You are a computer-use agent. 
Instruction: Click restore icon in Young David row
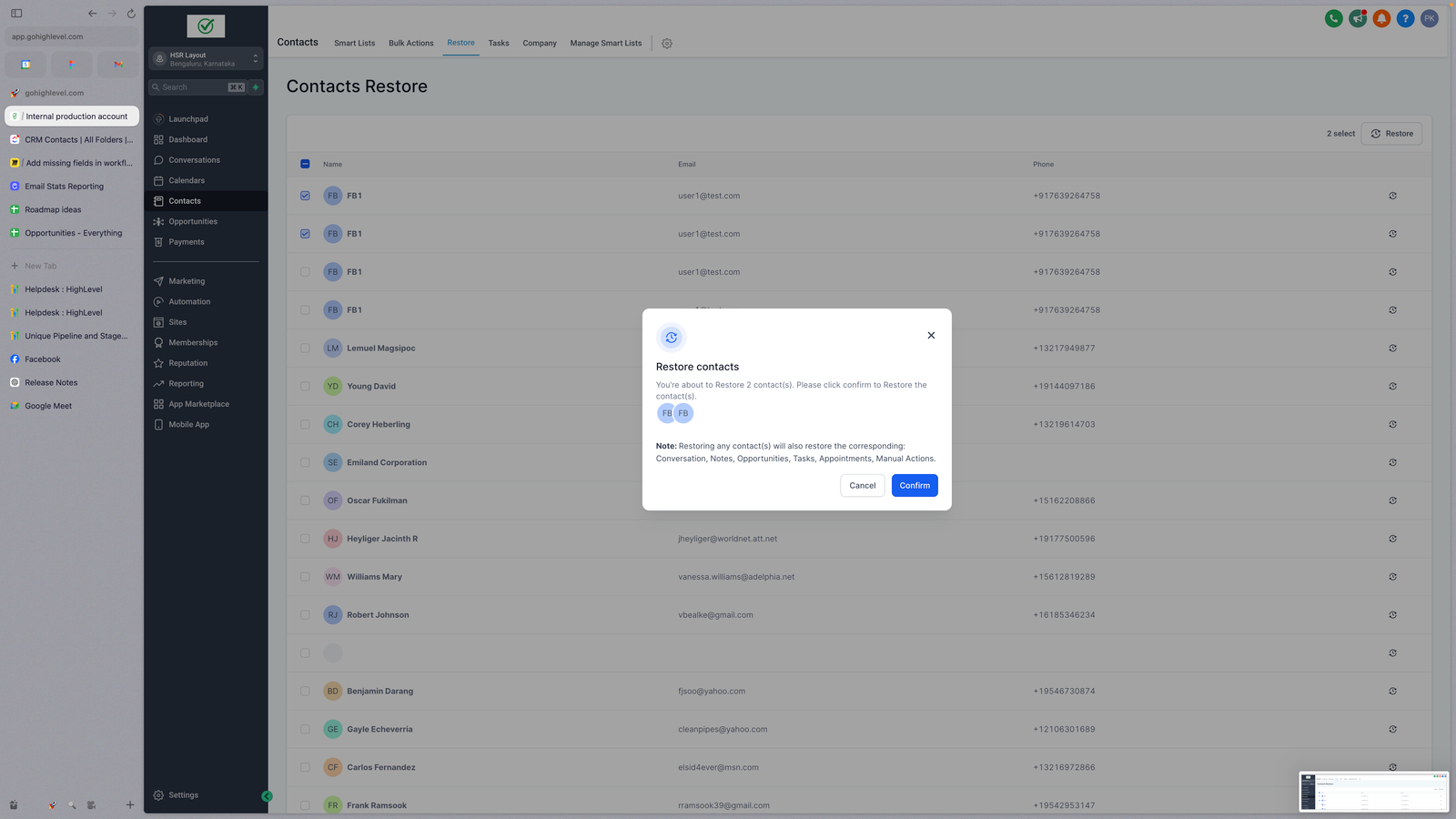(x=1392, y=387)
